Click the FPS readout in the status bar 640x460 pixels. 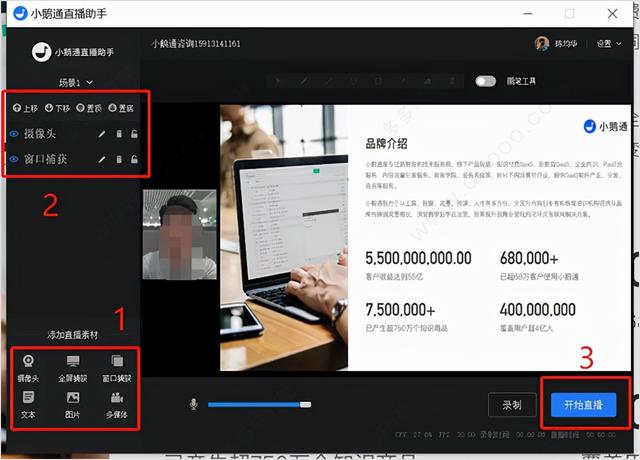457,435
